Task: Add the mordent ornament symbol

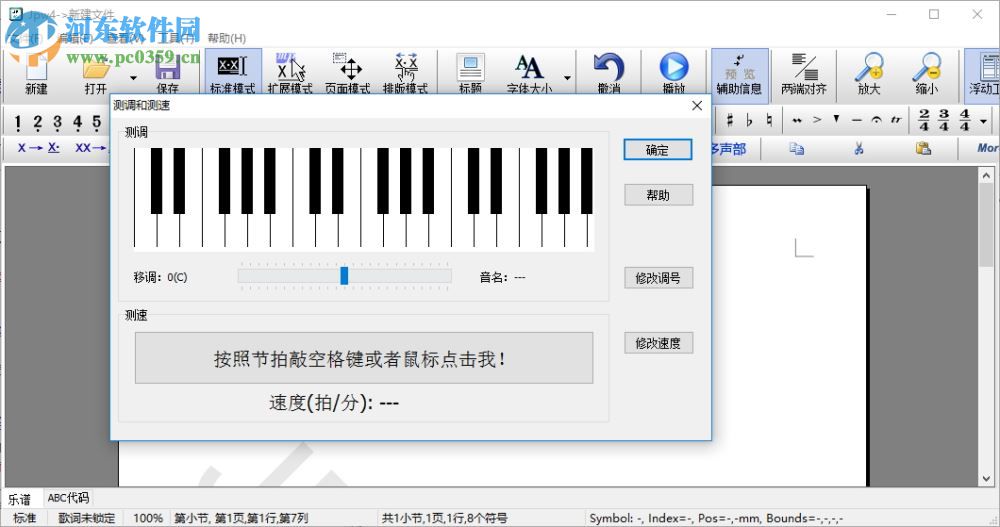Action: click(x=797, y=120)
